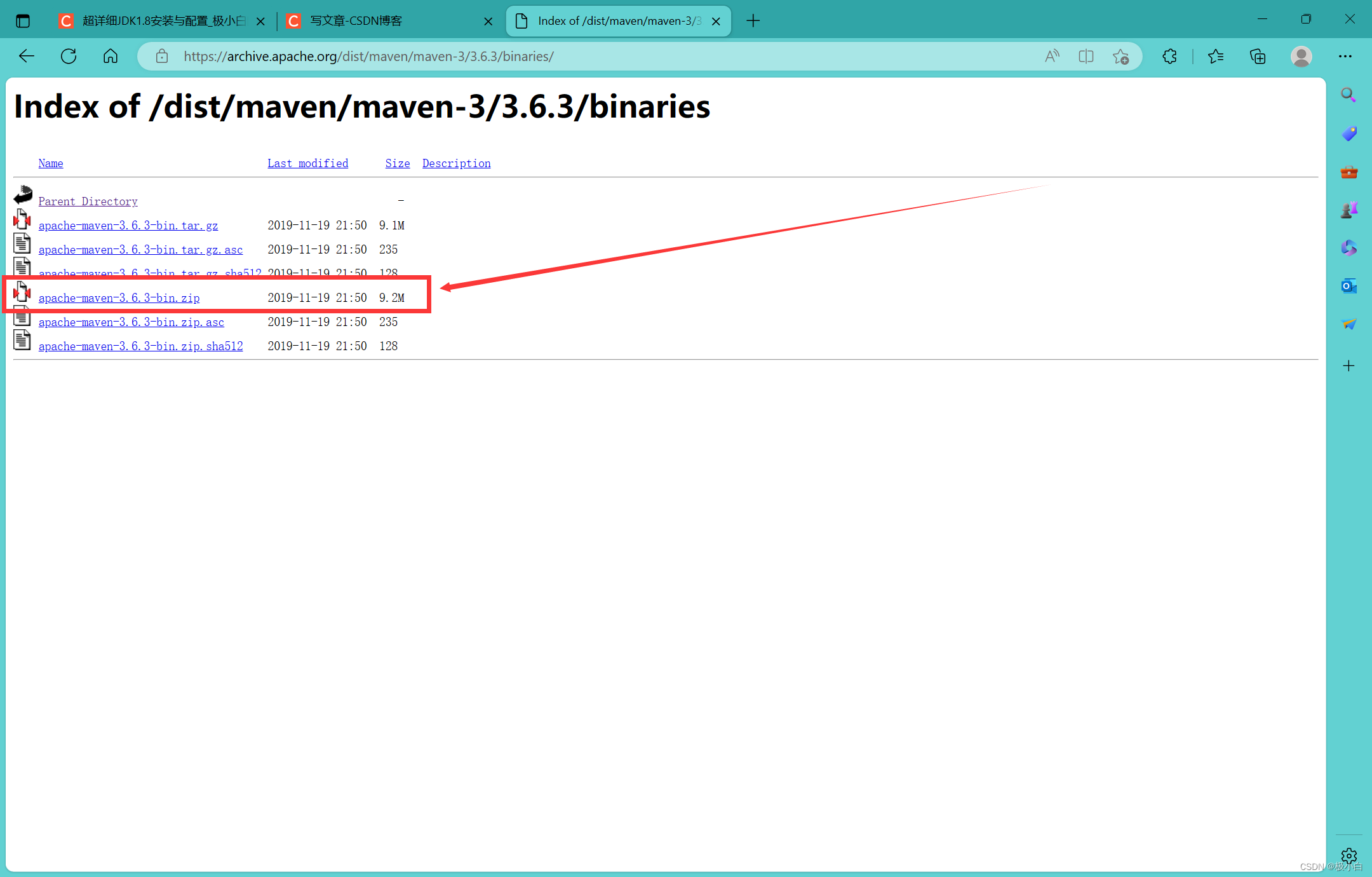Sort listing by Name
The height and width of the screenshot is (877, 1372).
[x=51, y=163]
